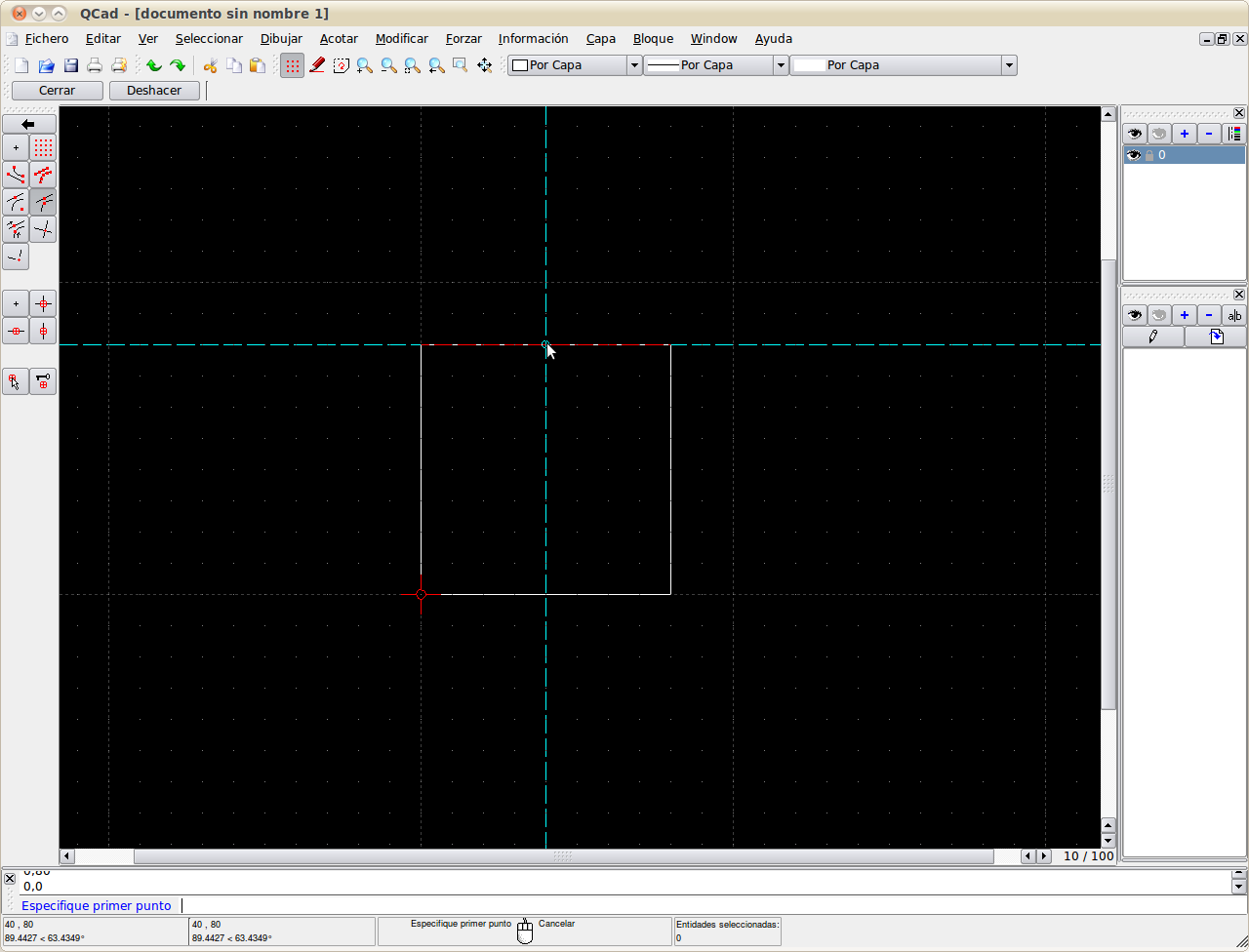
Task: Open the Acotar menu
Action: click(339, 38)
